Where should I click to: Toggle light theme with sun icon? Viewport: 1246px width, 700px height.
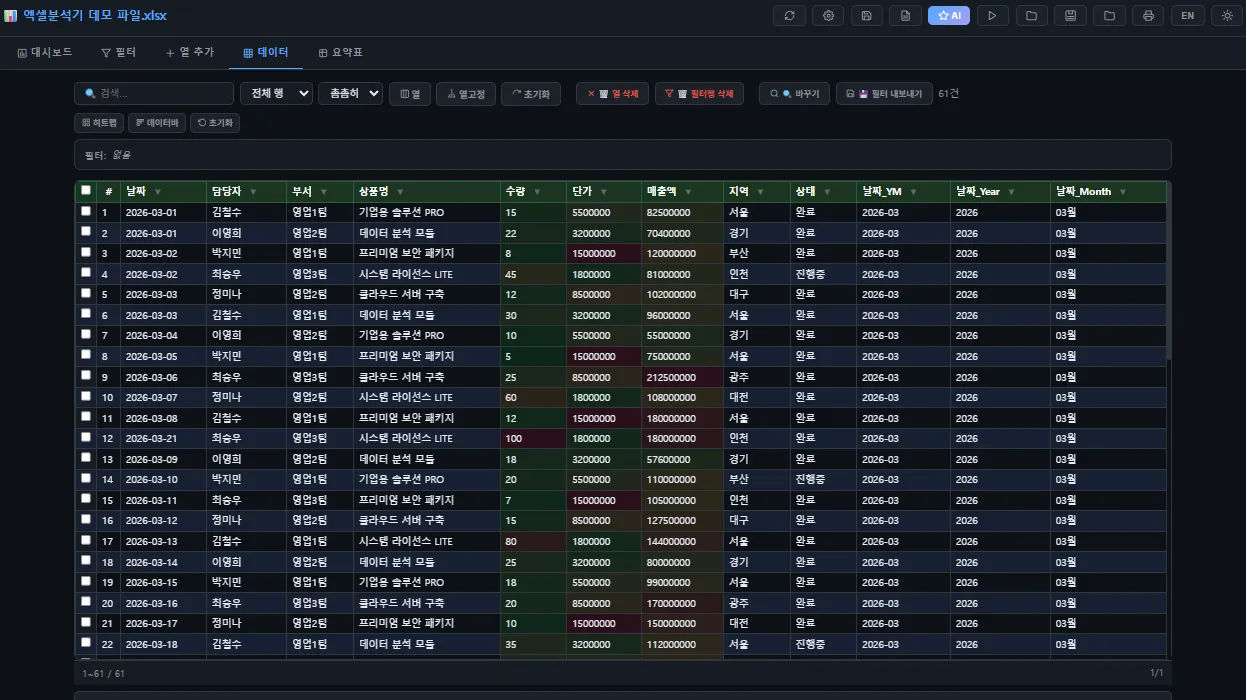pyautogui.click(x=1227, y=16)
